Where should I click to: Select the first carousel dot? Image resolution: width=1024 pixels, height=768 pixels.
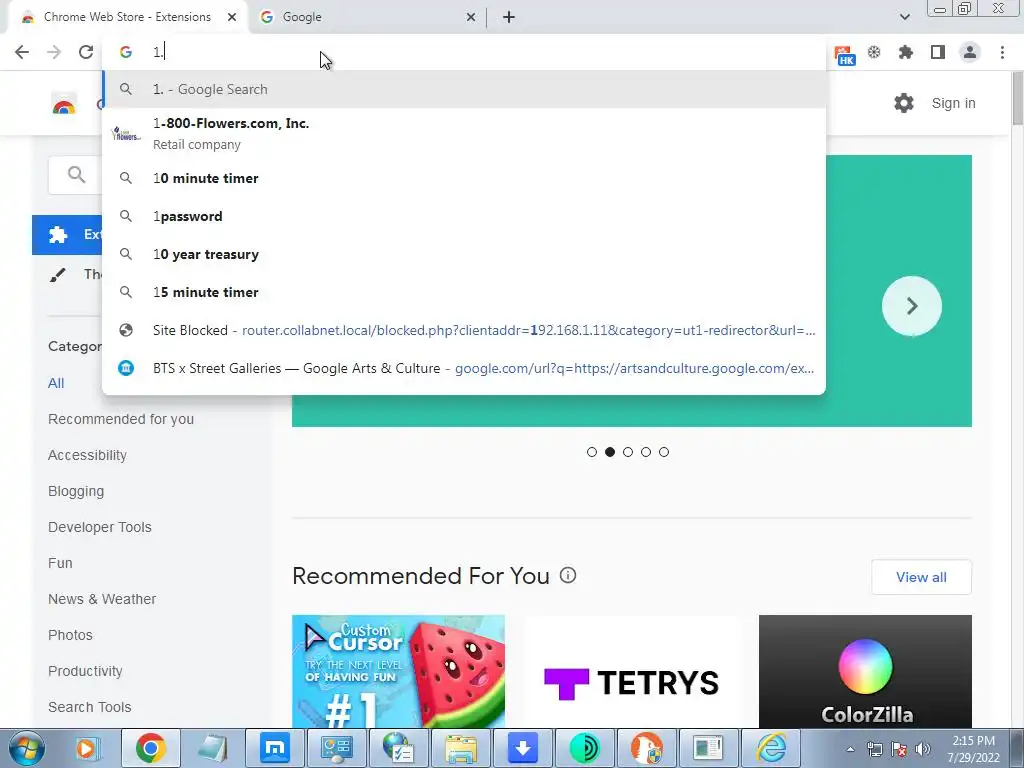point(592,452)
